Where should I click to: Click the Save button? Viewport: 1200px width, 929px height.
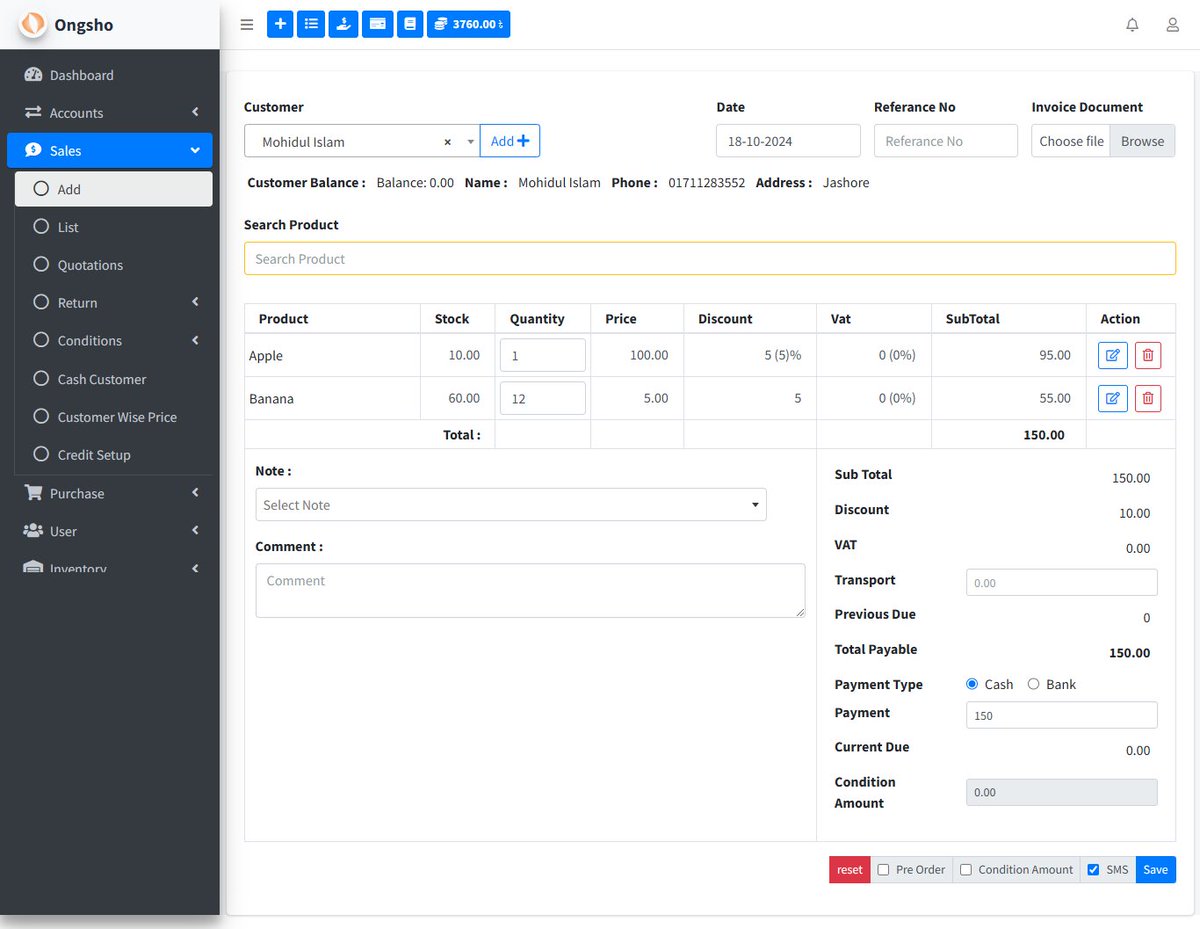pos(1155,869)
